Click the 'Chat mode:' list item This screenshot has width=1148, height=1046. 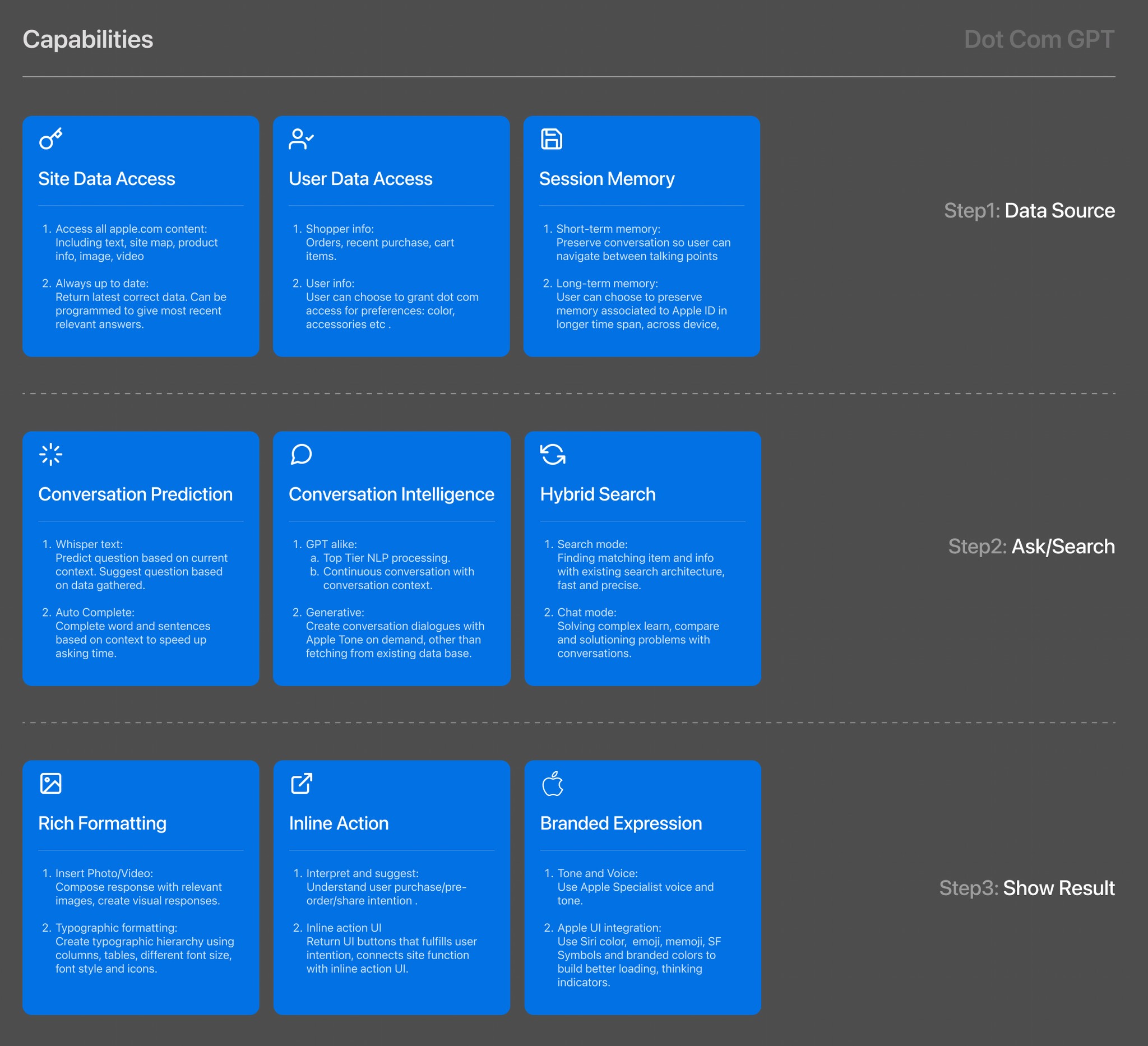point(587,613)
